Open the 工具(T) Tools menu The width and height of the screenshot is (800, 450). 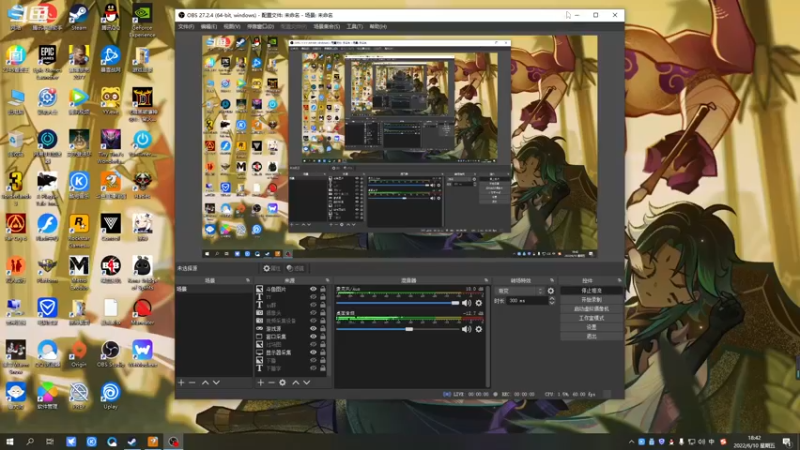[355, 27]
